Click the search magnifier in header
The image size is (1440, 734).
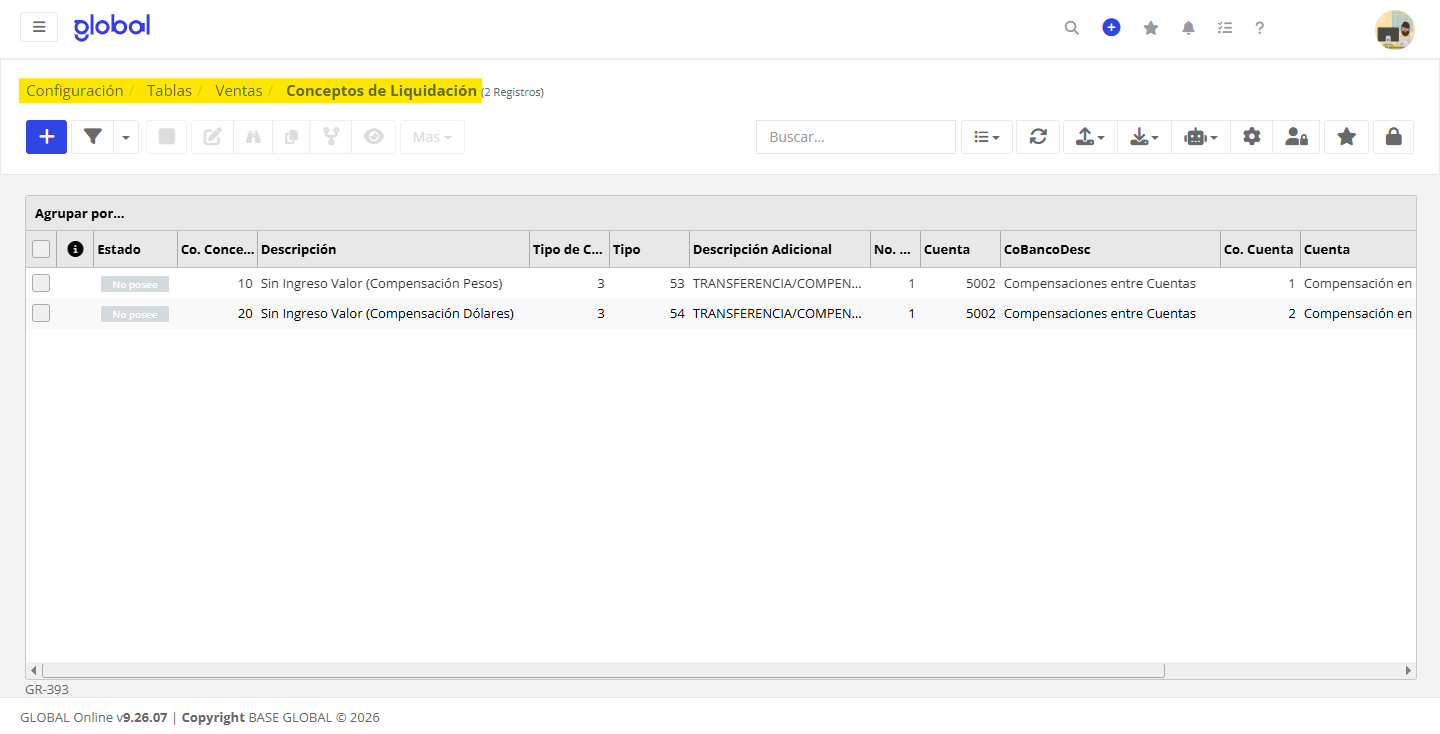[x=1072, y=28]
